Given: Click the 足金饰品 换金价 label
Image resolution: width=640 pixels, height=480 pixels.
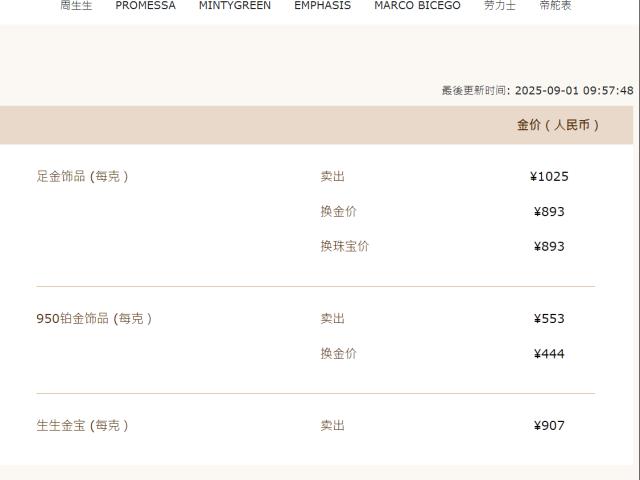Looking at the screenshot, I should point(338,211).
